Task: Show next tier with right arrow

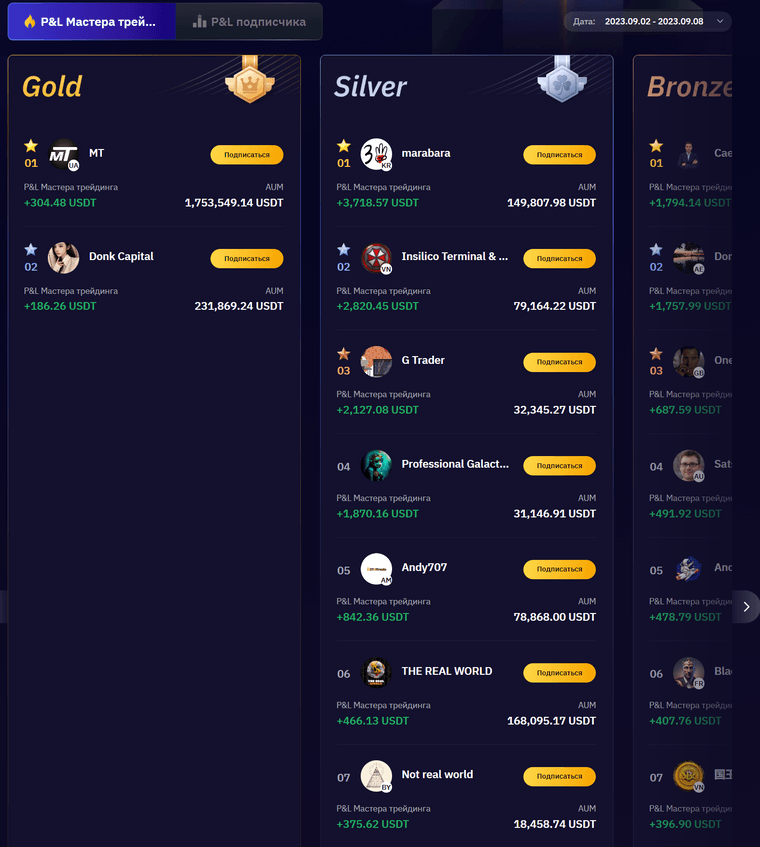Action: click(x=746, y=607)
